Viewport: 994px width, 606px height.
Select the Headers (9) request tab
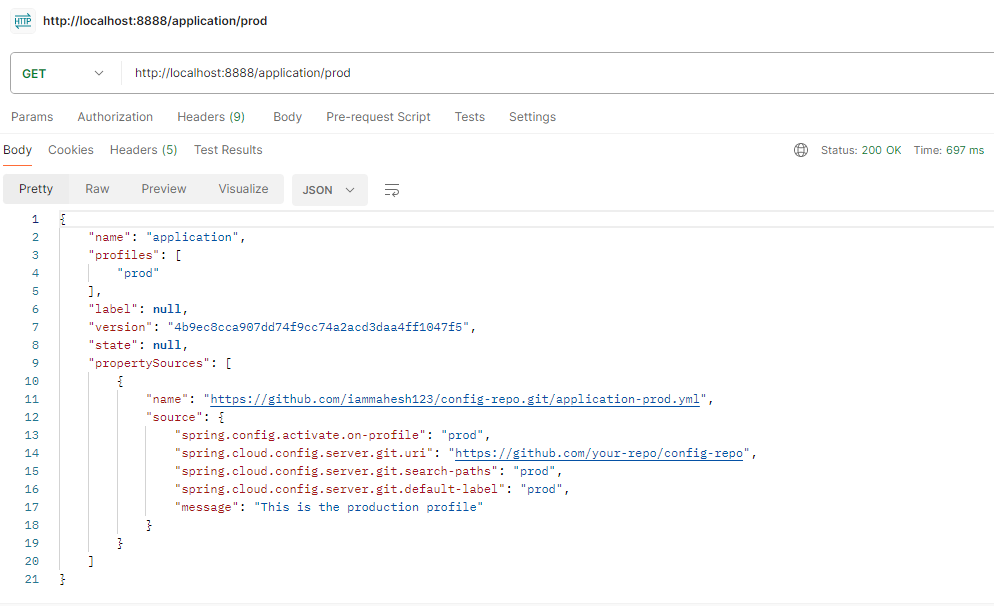click(x=211, y=117)
